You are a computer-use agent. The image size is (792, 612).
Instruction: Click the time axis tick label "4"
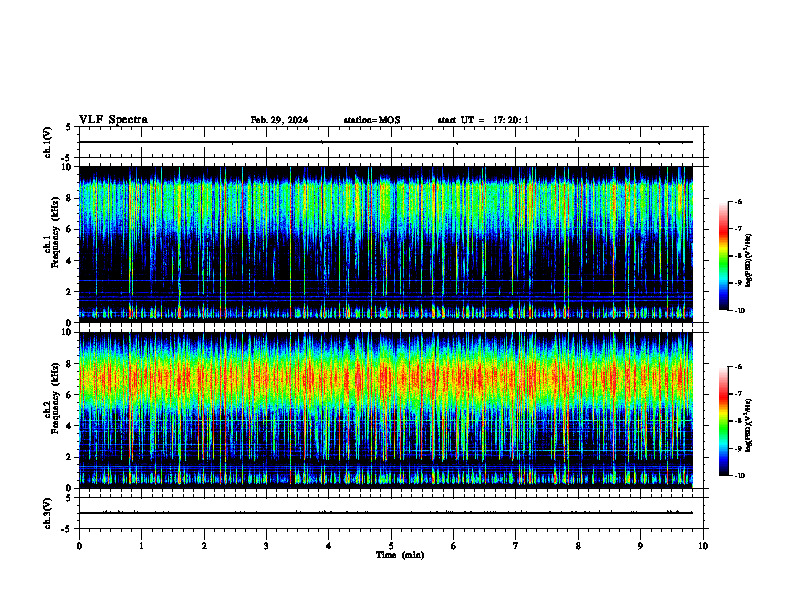coord(329,546)
